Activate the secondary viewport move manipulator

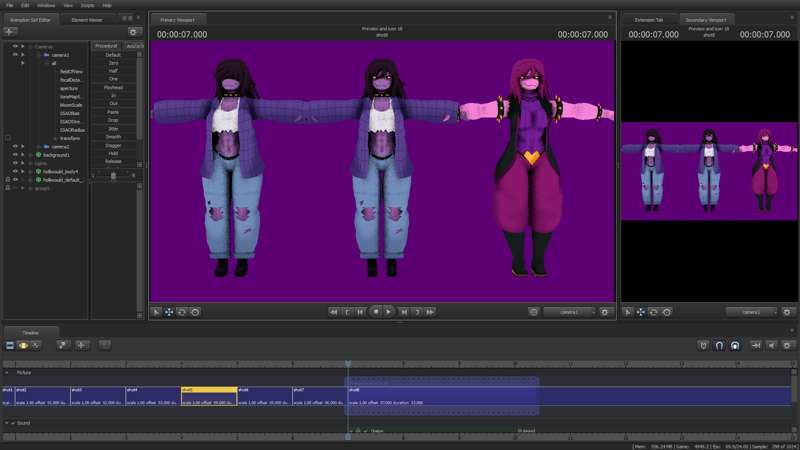(640, 312)
